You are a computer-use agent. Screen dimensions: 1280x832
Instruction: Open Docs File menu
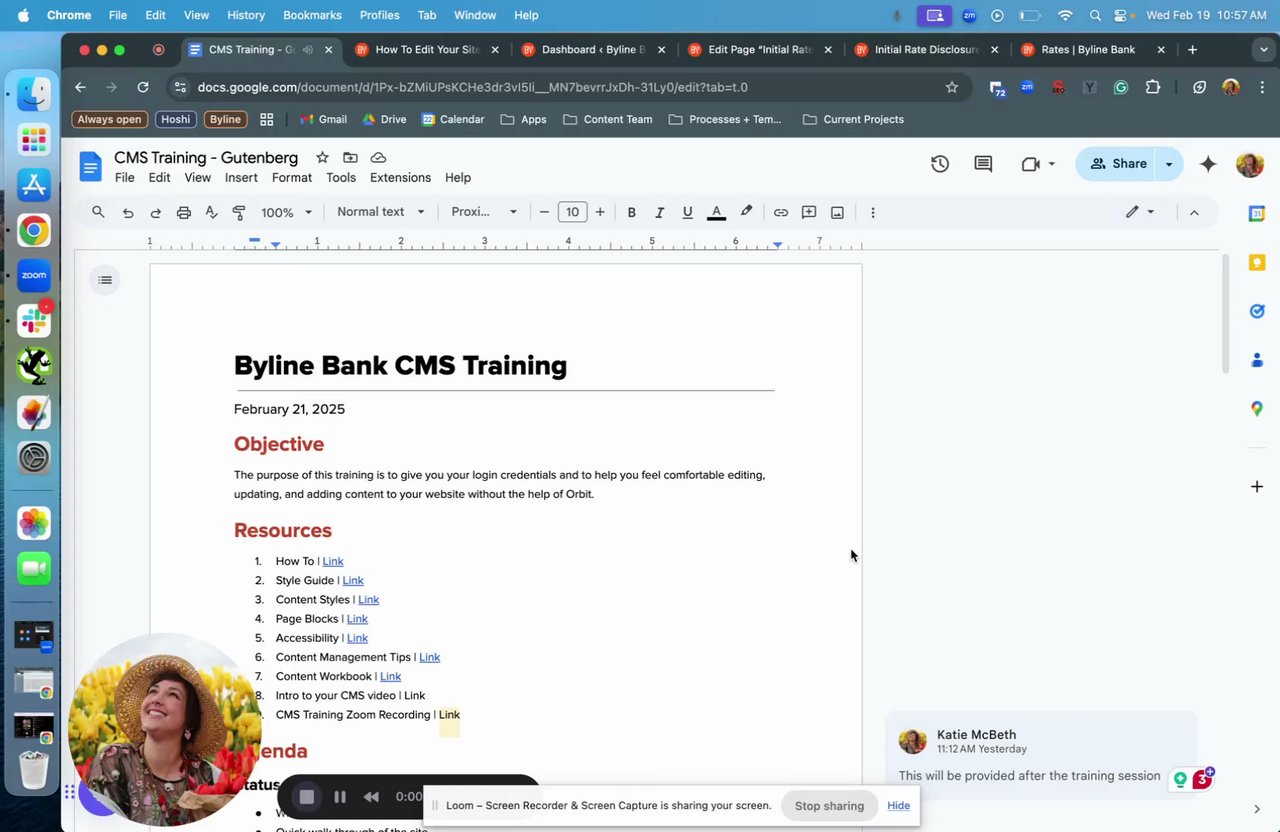(124, 178)
